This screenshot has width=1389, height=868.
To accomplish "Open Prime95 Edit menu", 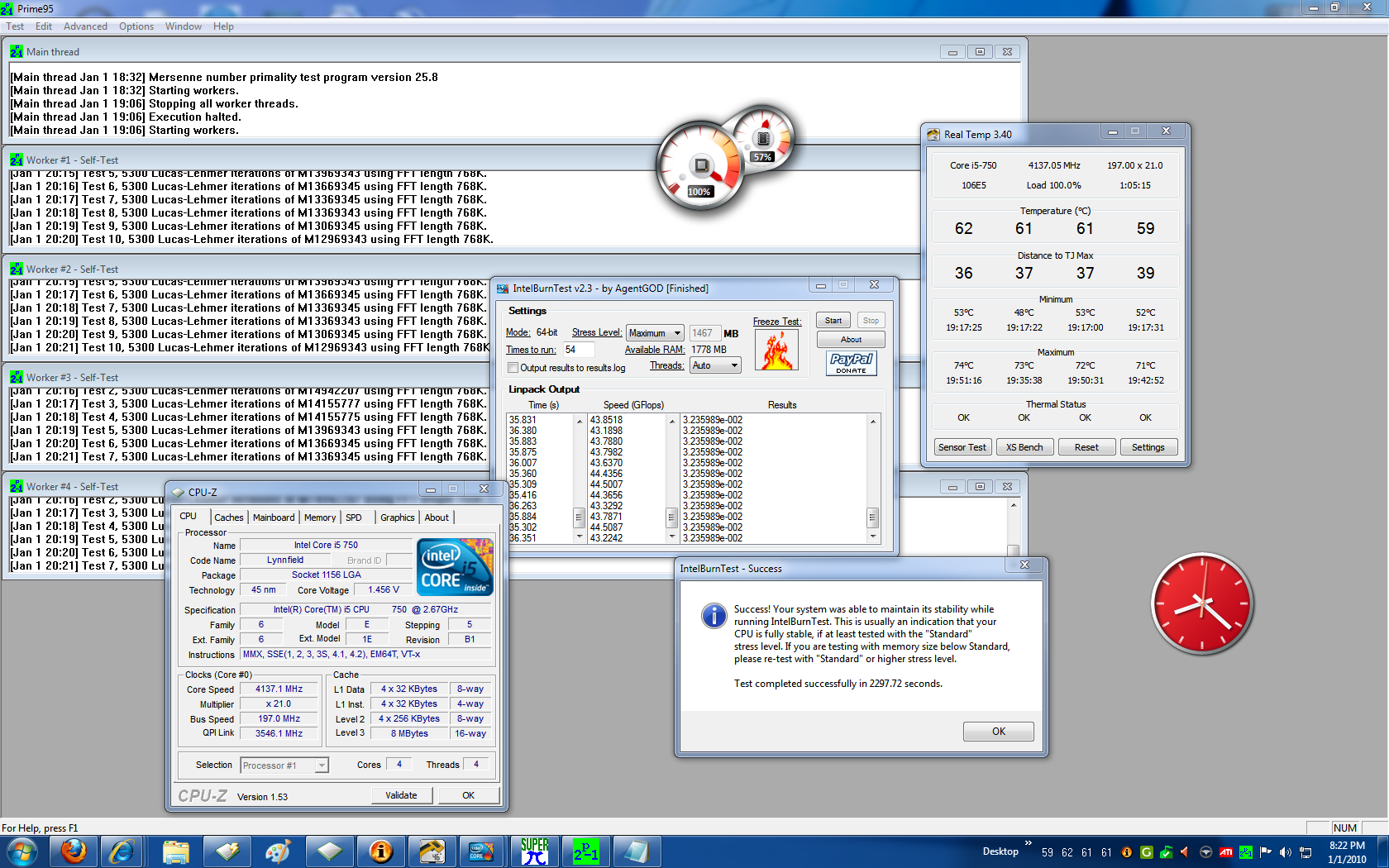I will 44,26.
